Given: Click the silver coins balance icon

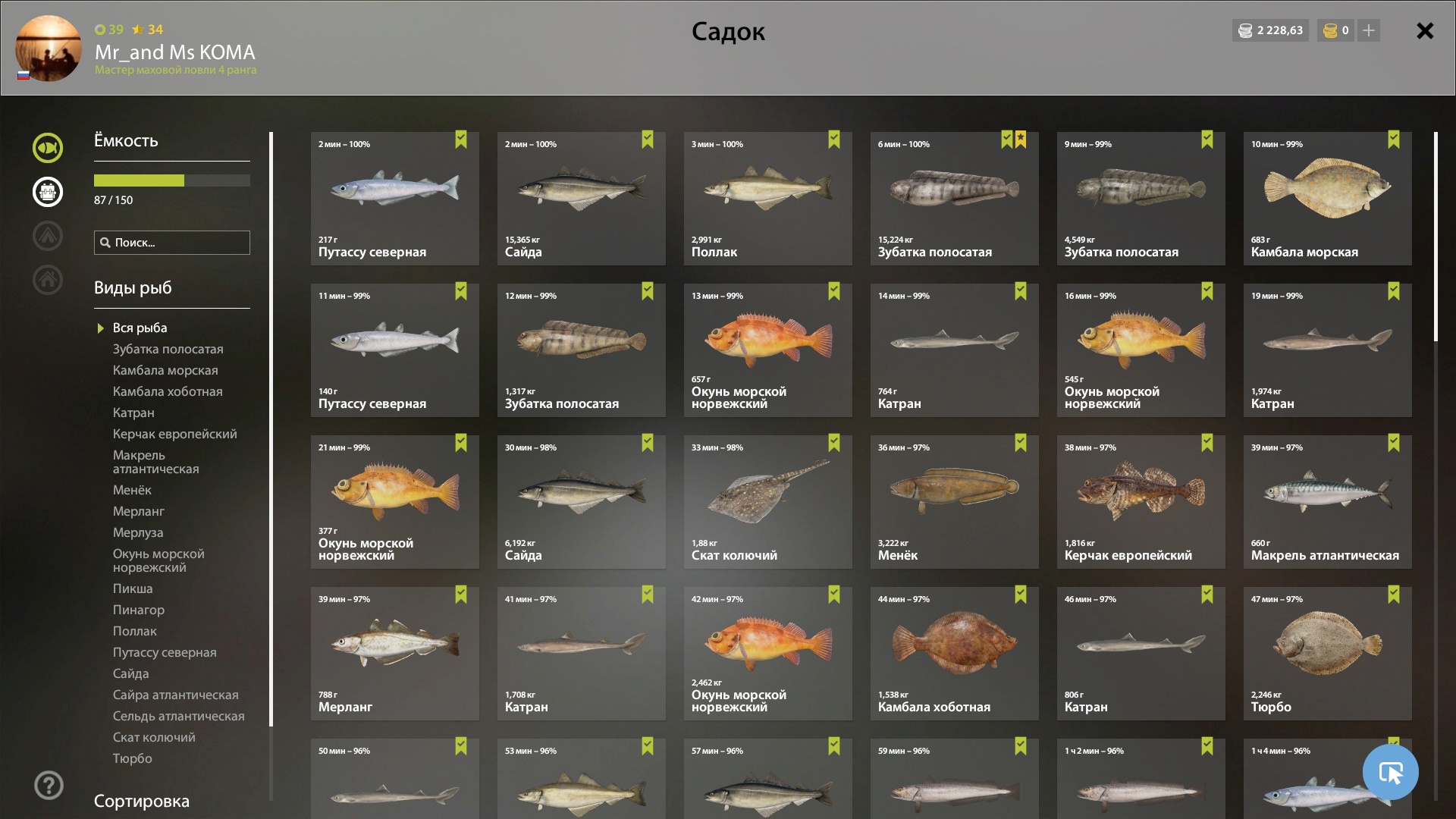Looking at the screenshot, I should (1245, 30).
